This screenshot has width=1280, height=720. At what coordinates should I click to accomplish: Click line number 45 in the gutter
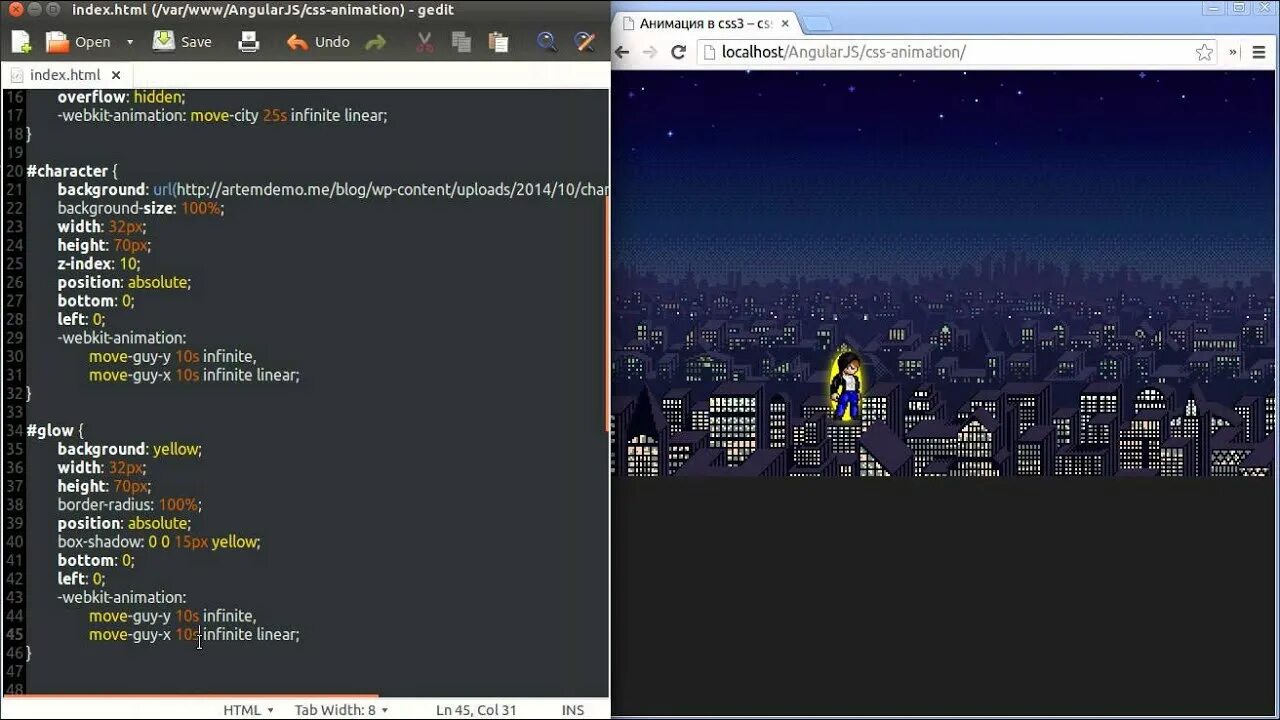[14, 634]
